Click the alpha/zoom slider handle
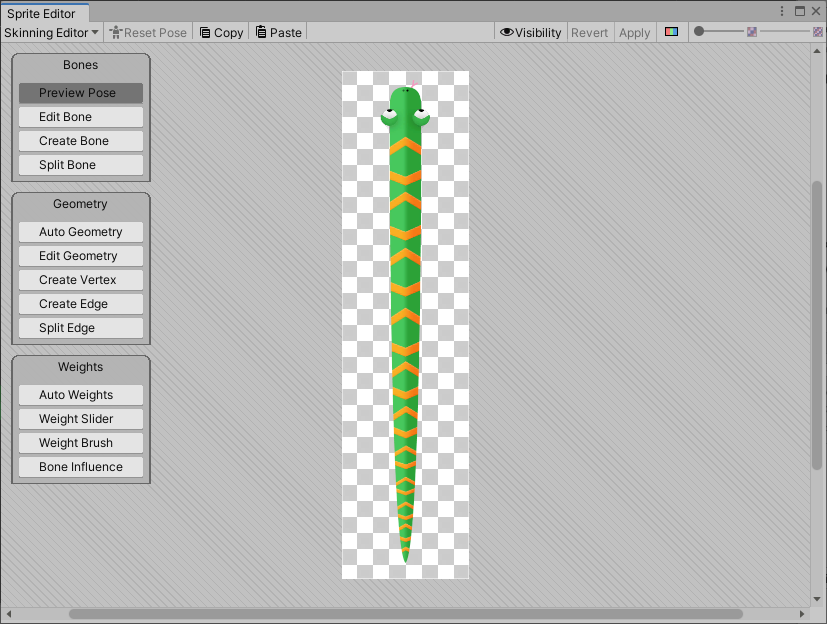 [x=699, y=32]
